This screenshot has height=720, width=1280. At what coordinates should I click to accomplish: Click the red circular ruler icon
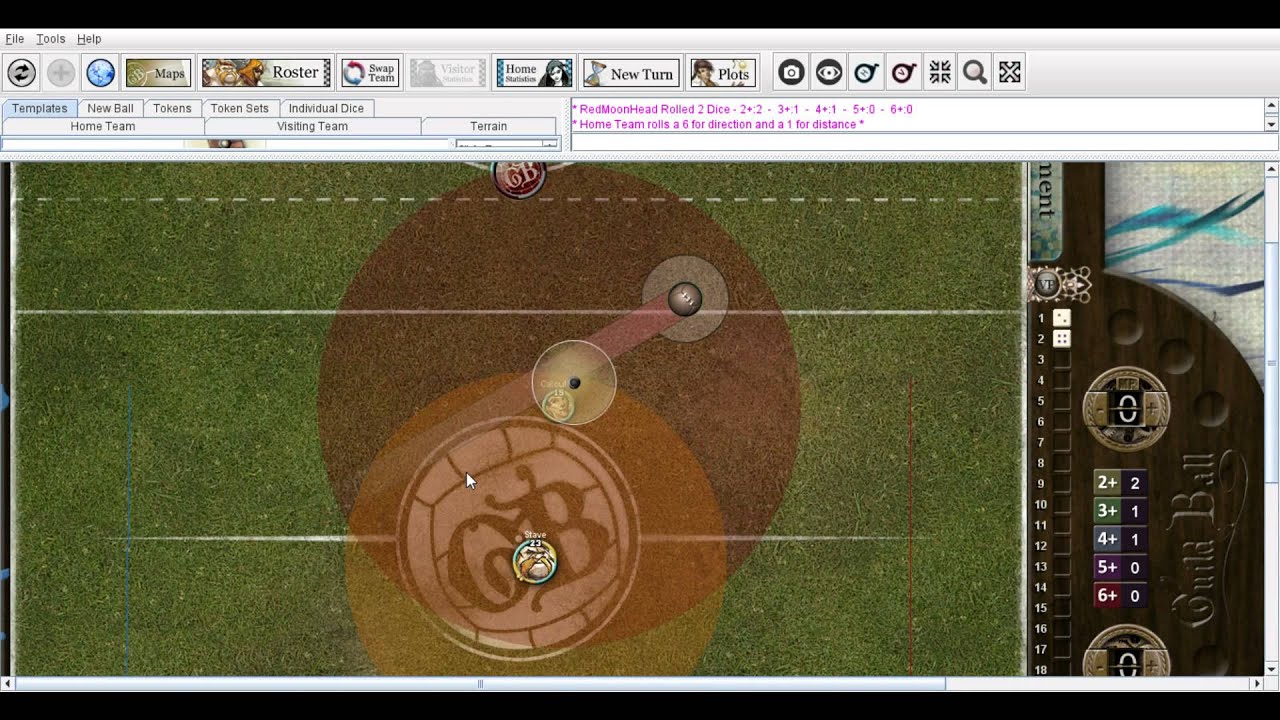click(903, 73)
